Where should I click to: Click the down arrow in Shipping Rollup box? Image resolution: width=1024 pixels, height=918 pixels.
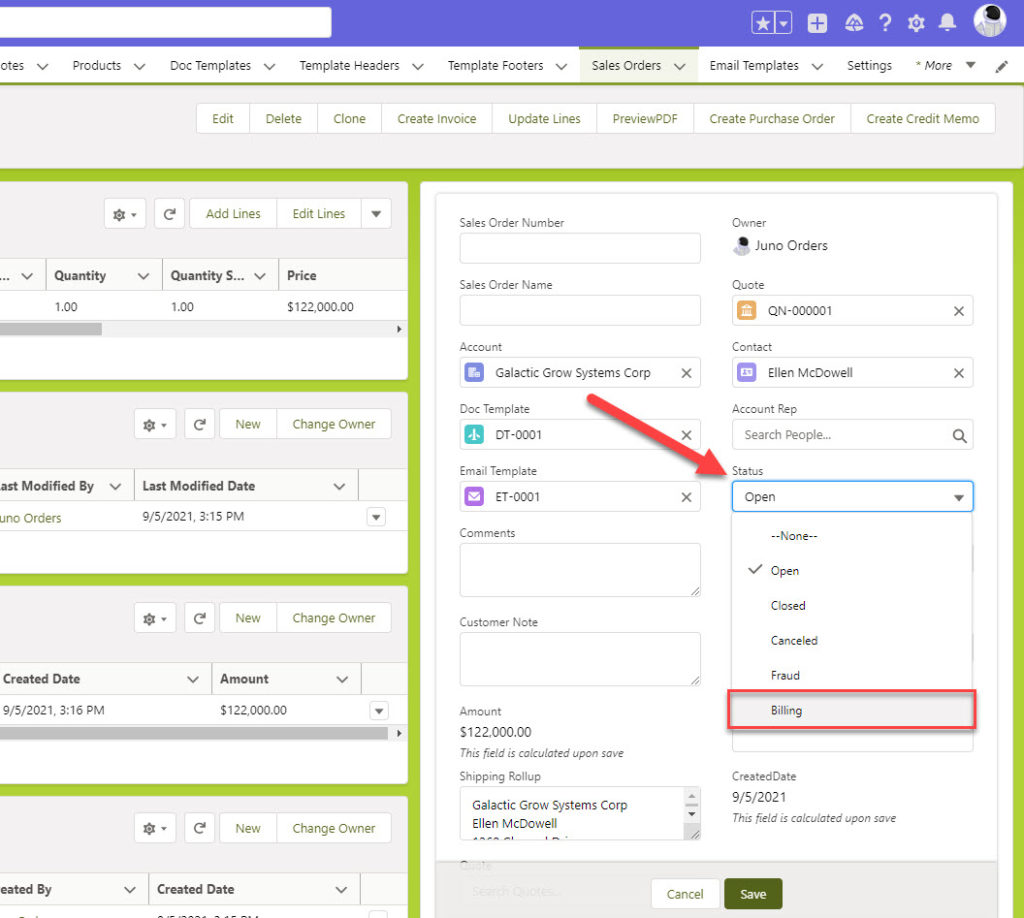[692, 814]
